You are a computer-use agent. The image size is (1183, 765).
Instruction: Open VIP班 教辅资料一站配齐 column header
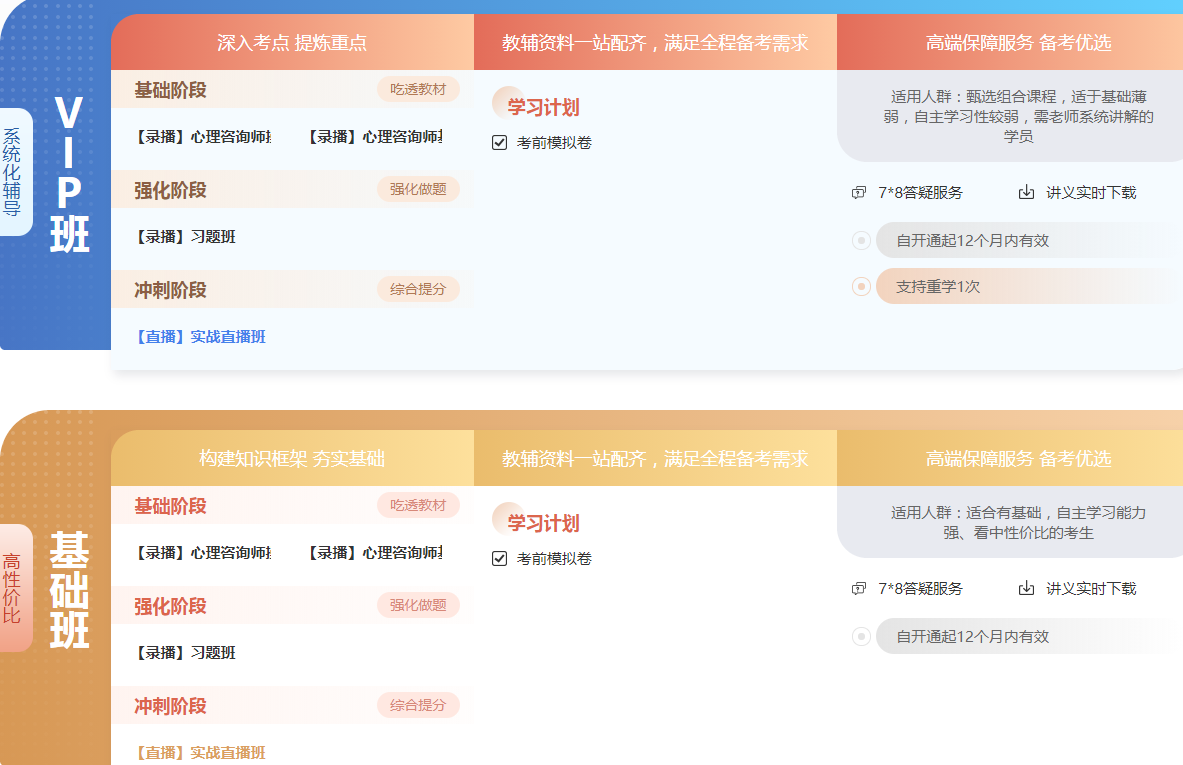tap(655, 42)
